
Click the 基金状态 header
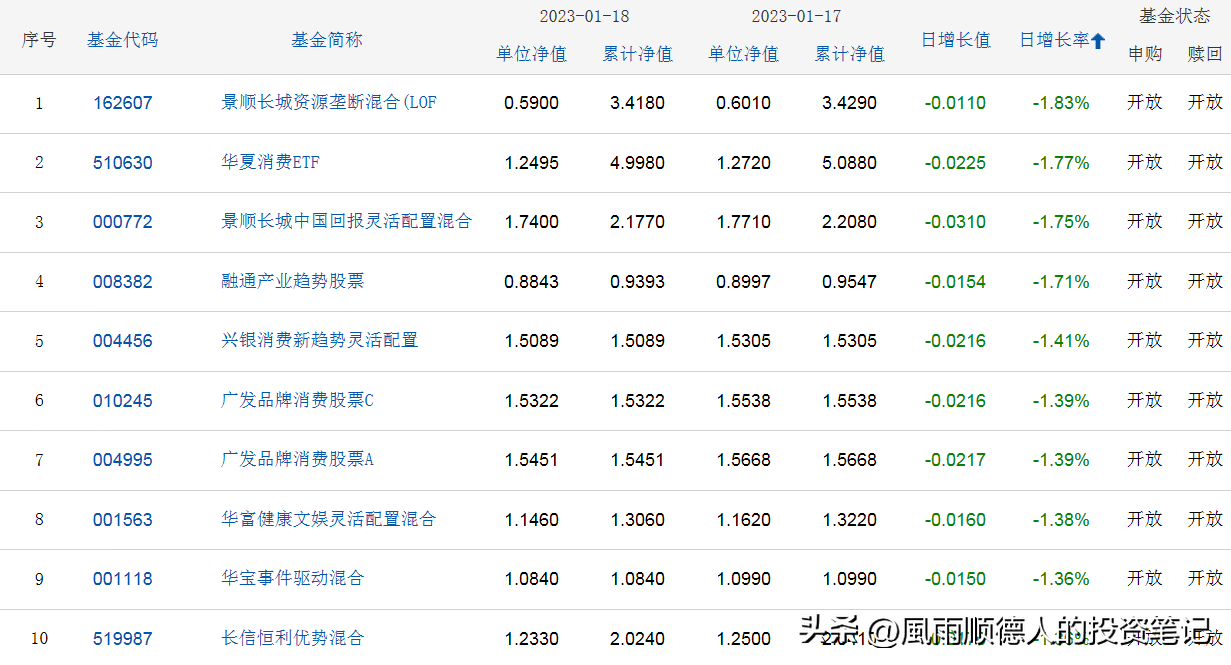tap(1175, 15)
